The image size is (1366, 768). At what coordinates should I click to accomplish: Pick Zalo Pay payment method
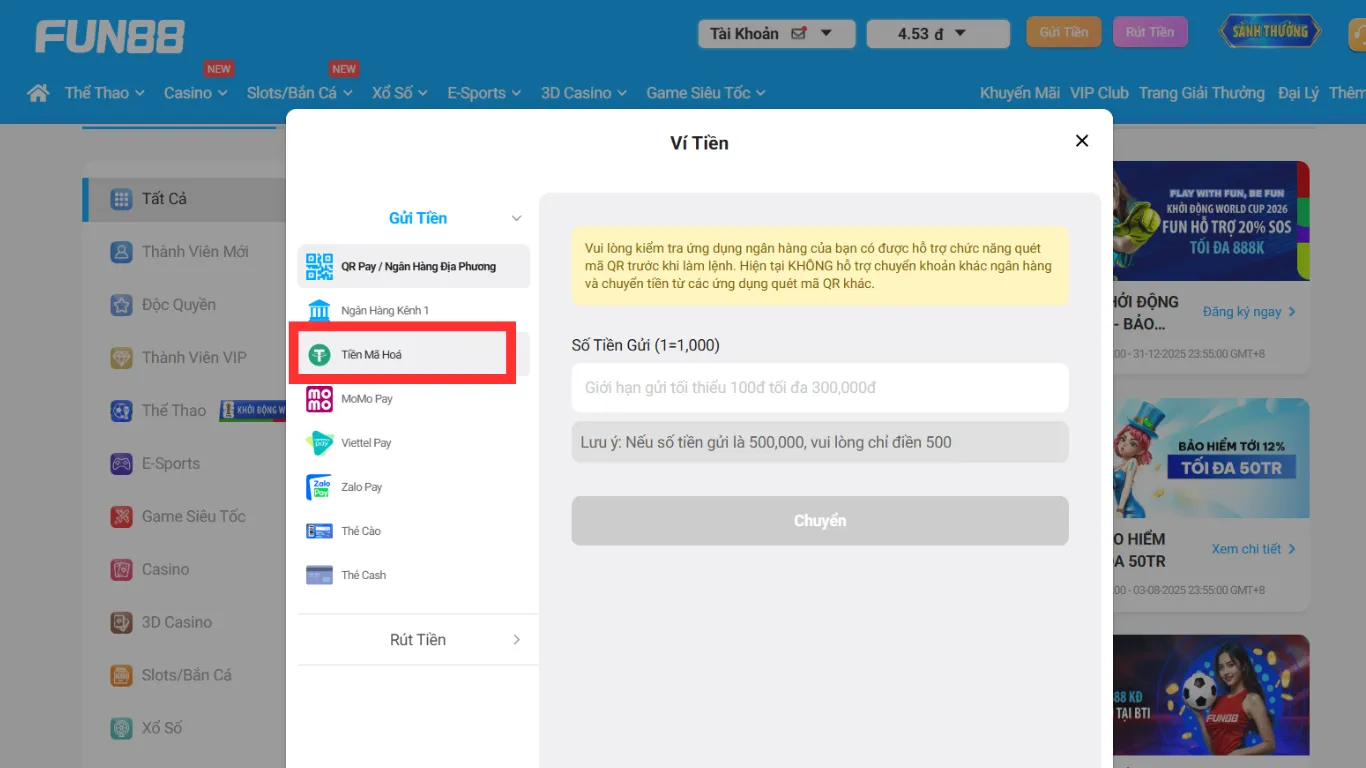[412, 486]
